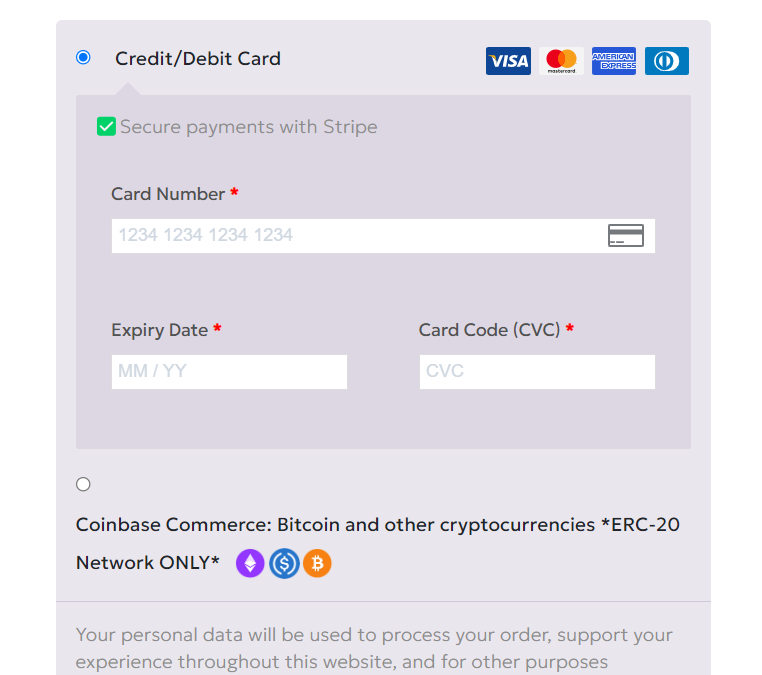762x675 pixels.
Task: Click the Mastercard logo
Action: [561, 61]
